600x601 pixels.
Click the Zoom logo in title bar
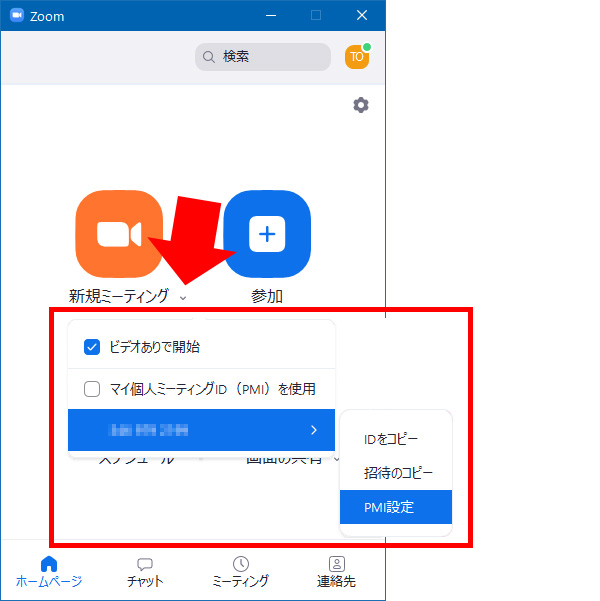click(17, 15)
